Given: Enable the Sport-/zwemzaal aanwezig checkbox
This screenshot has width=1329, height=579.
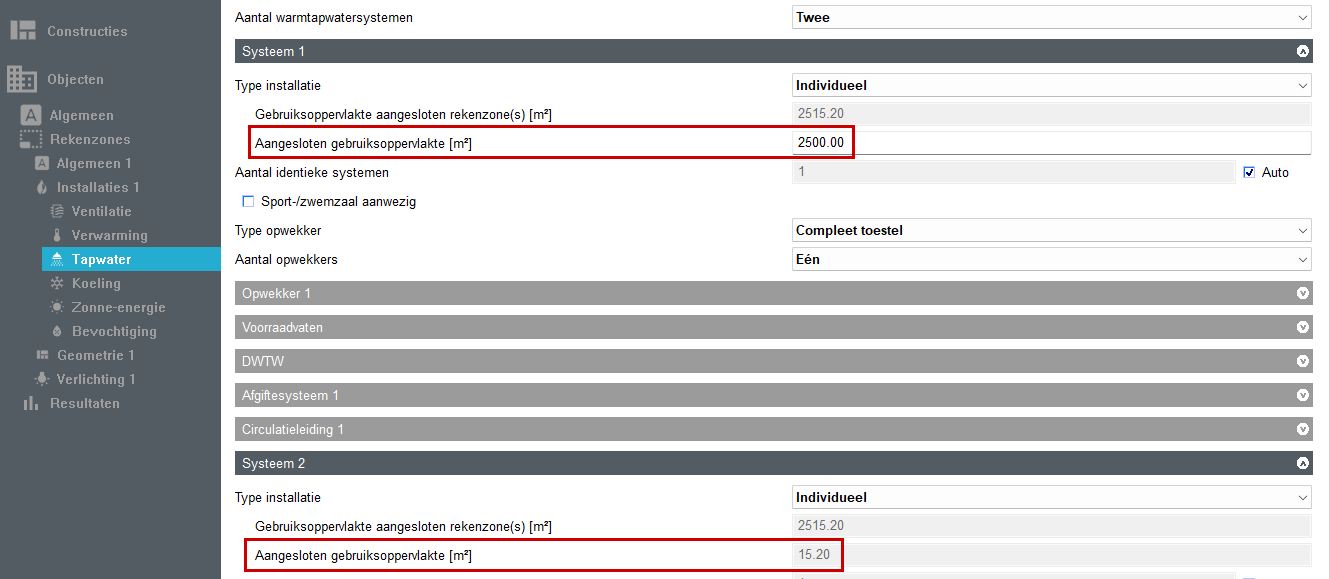Looking at the screenshot, I should click(x=249, y=201).
